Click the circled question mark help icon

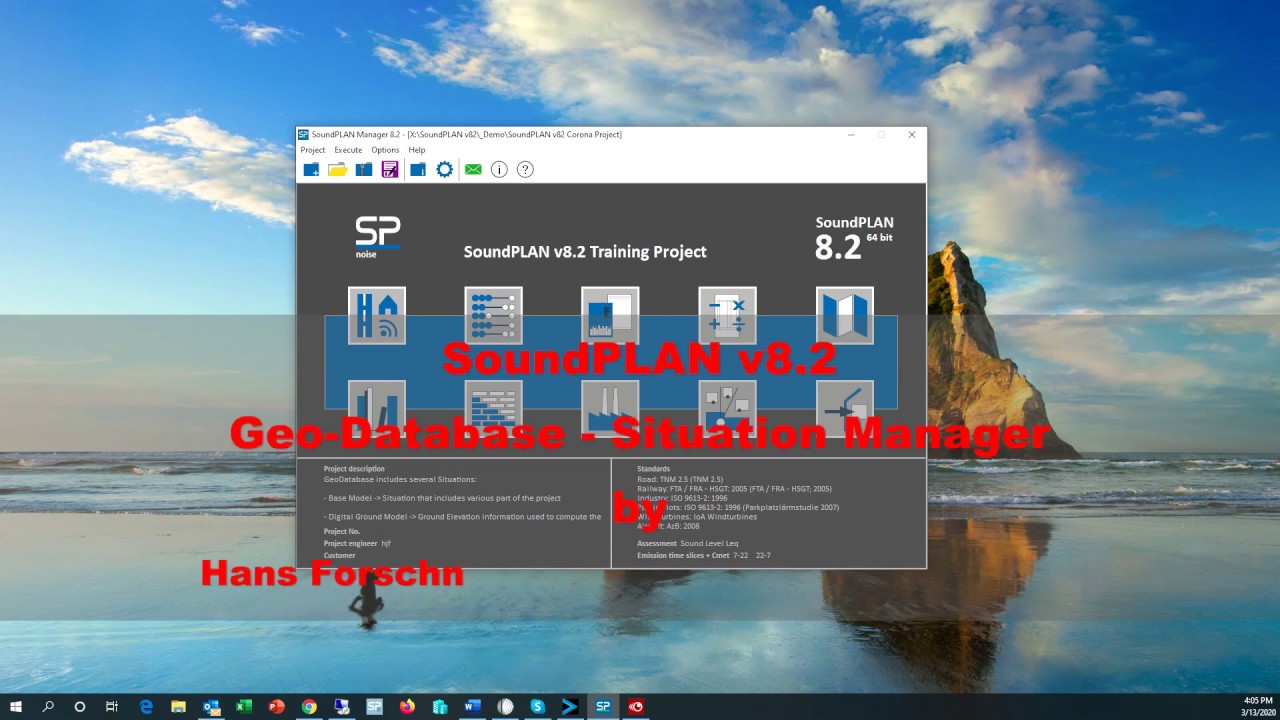pos(525,170)
